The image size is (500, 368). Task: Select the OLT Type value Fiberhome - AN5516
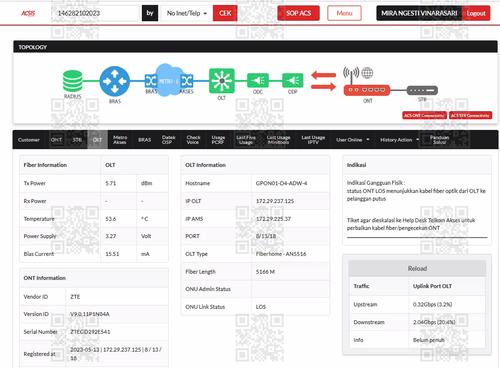coord(281,254)
